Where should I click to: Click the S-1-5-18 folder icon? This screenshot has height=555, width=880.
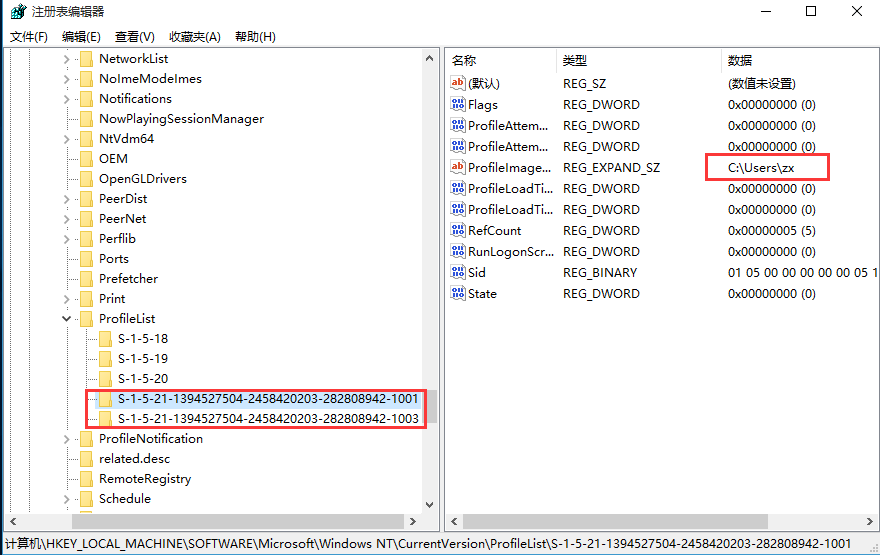click(x=105, y=339)
